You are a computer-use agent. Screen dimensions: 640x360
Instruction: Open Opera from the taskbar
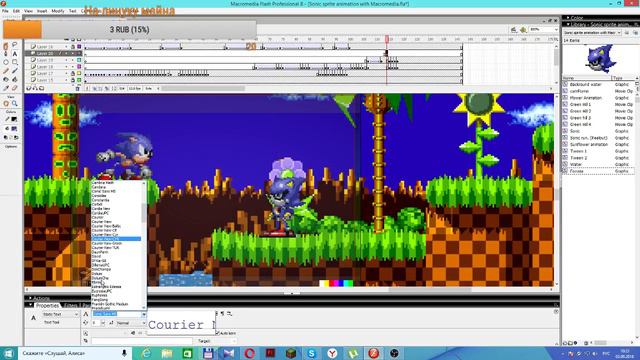tap(249, 353)
